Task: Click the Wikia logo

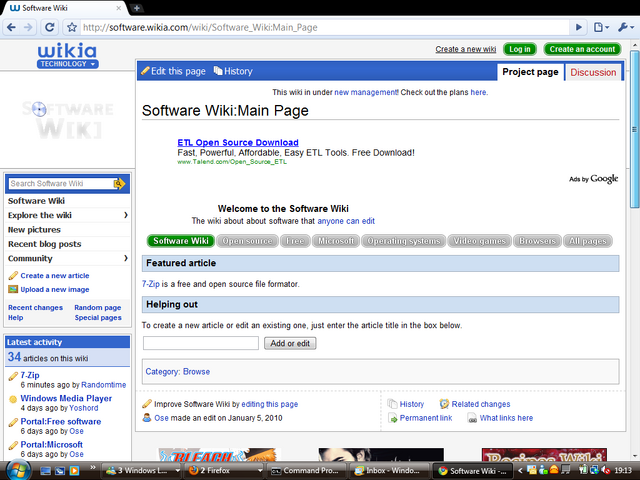Action: tap(67, 51)
